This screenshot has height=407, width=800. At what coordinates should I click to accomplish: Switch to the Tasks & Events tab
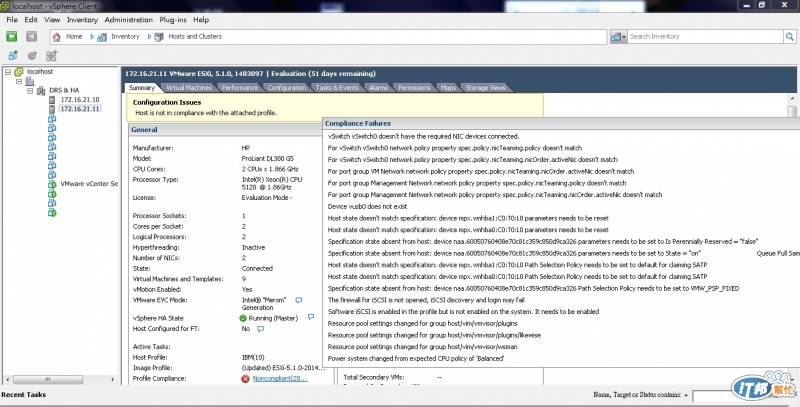(337, 88)
